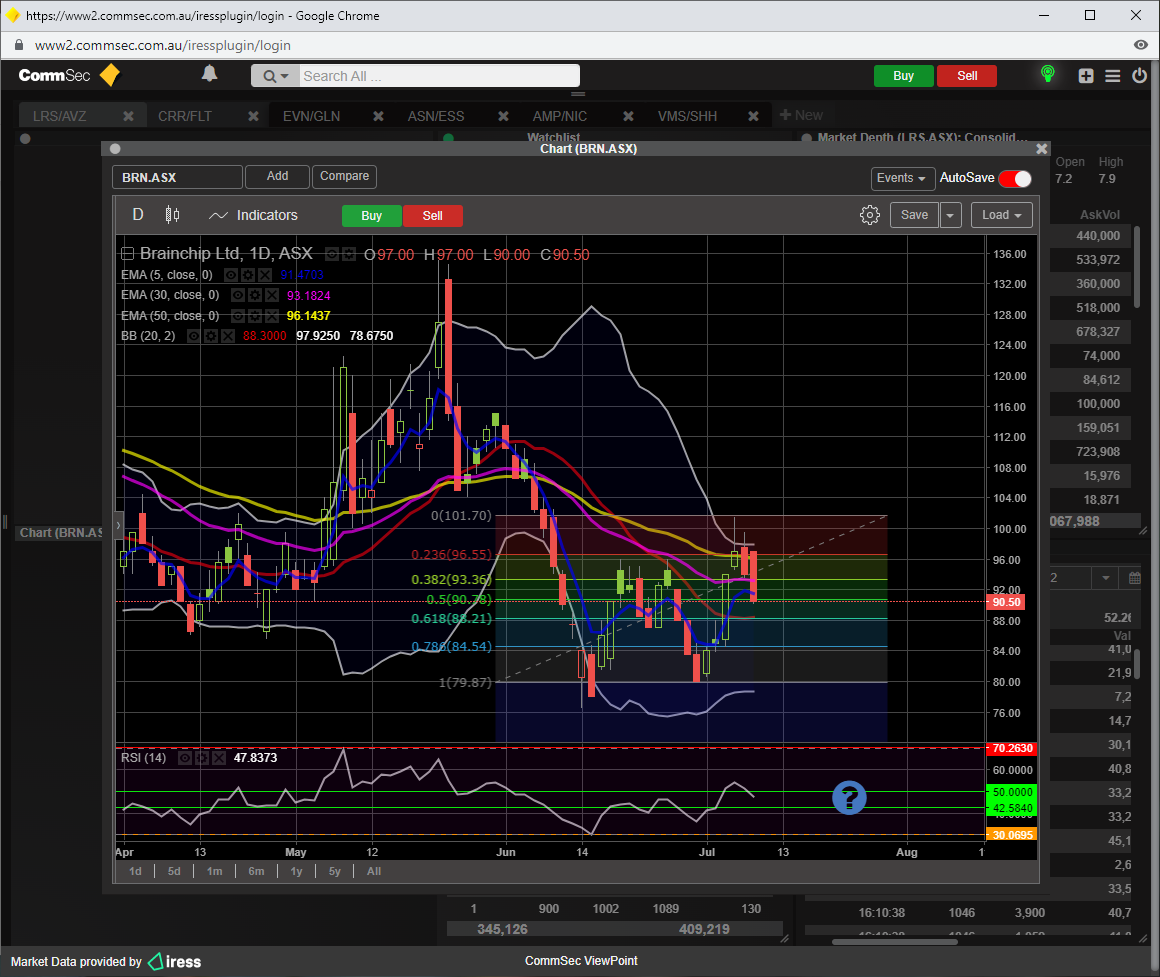
Task: Open the arrow dropdown next to Save
Action: point(950,215)
